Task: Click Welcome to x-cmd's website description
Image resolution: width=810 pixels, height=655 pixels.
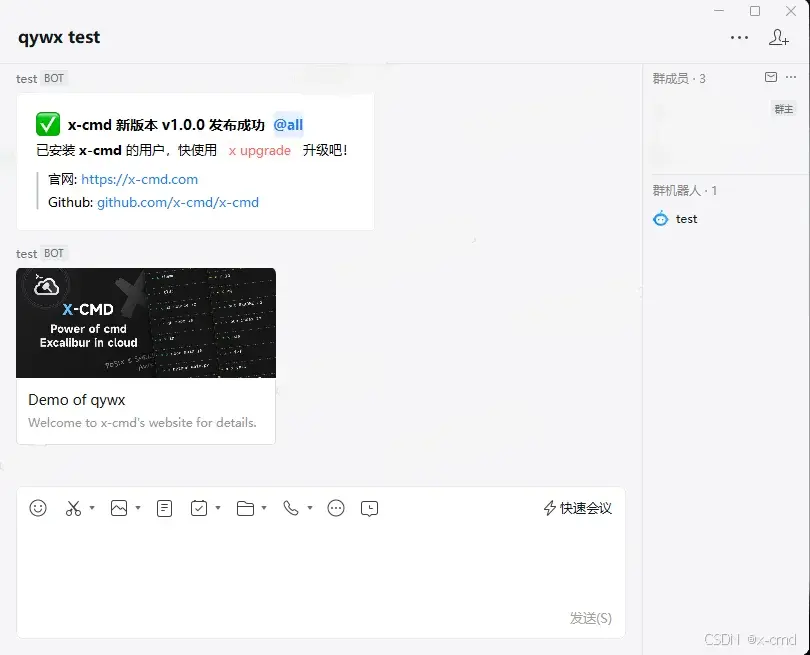Action: tap(143, 423)
